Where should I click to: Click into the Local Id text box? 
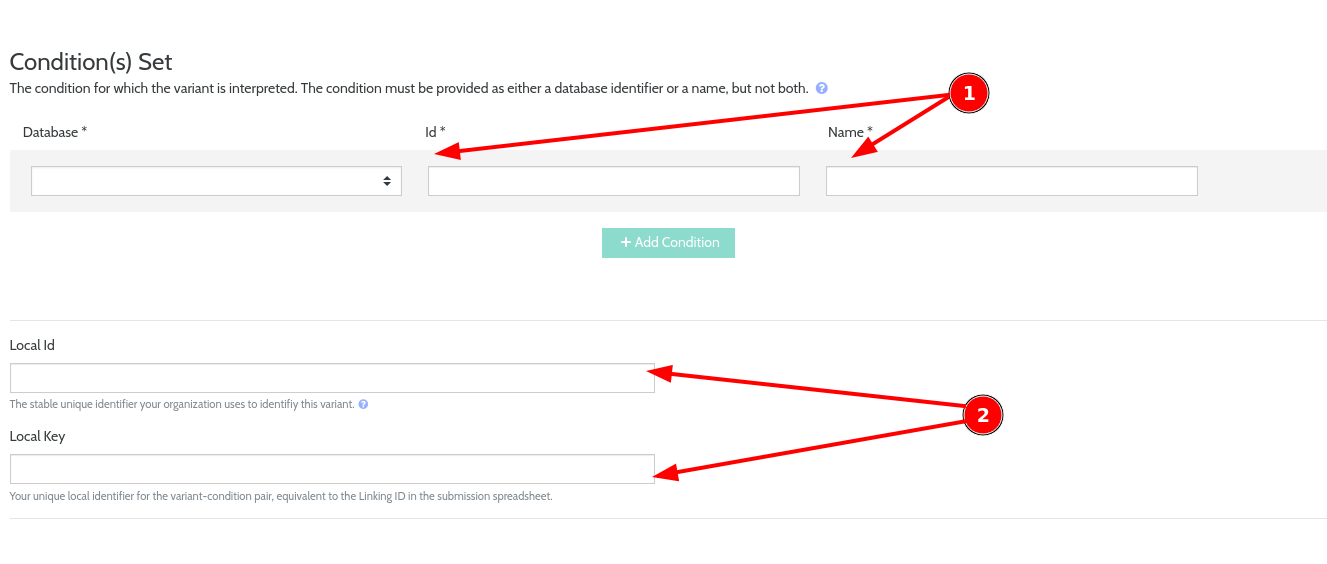(x=332, y=378)
